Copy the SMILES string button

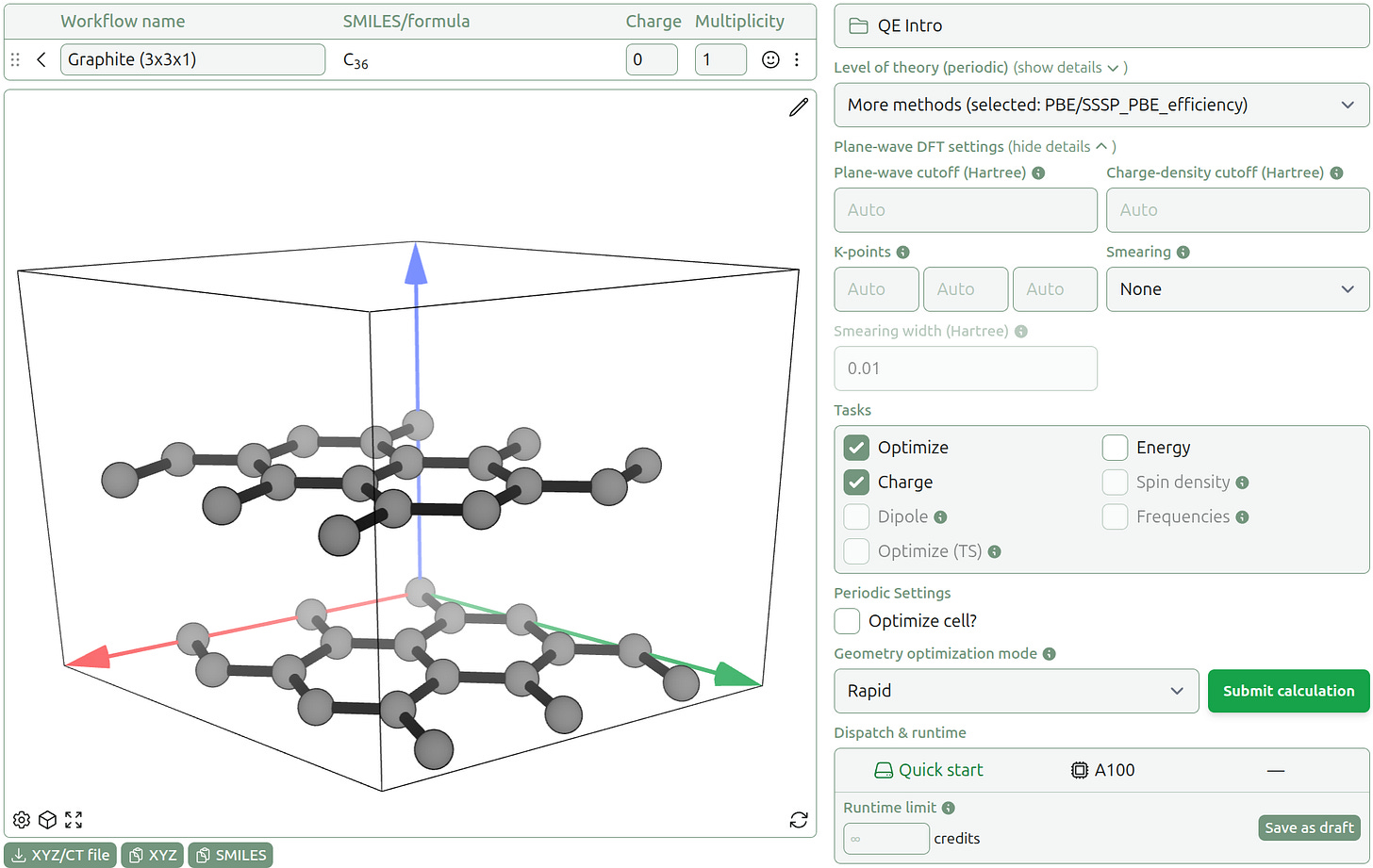tap(230, 855)
